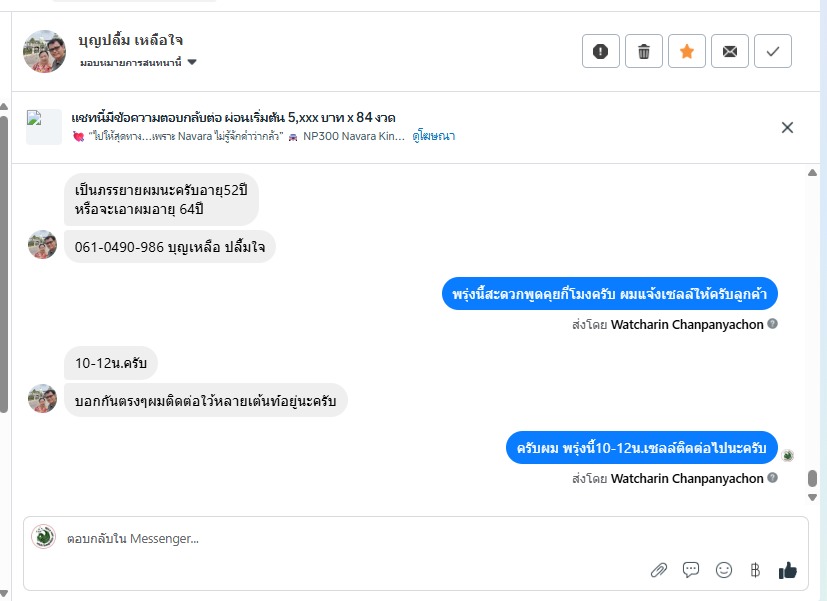Click the ดูโฆษณา ad link
This screenshot has height=601, width=827.
tap(434, 136)
